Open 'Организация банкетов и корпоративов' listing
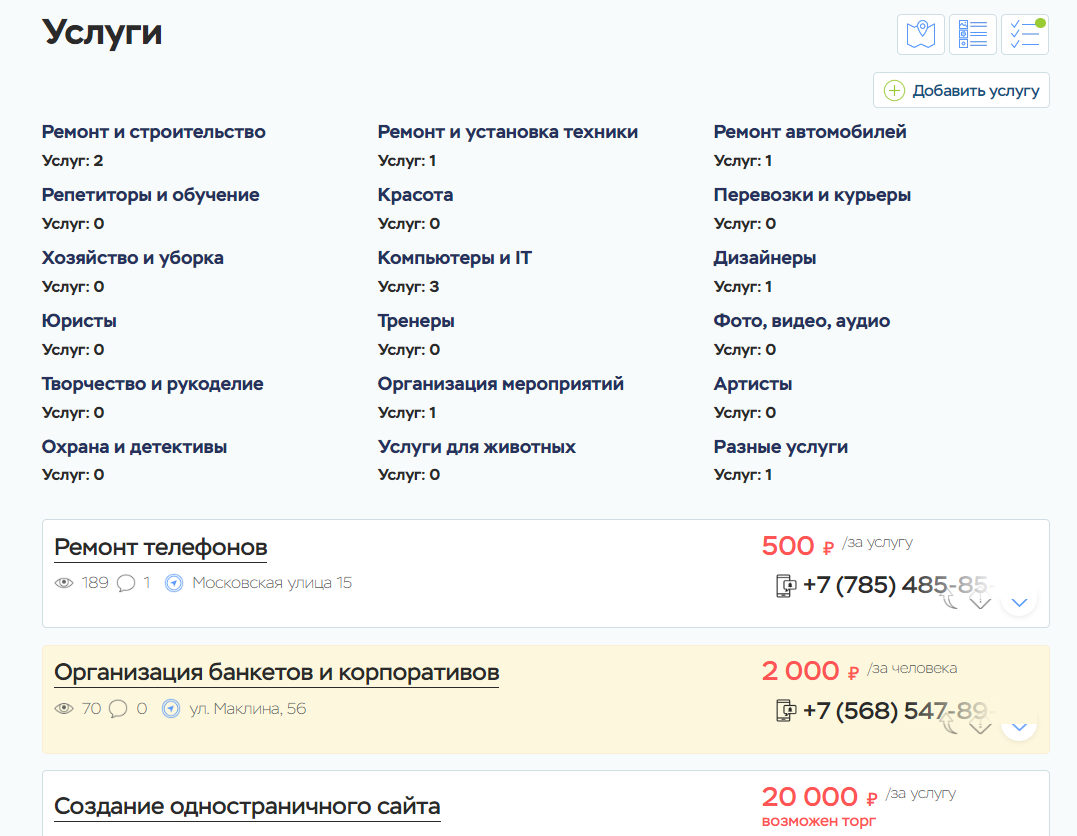This screenshot has height=836, width=1077. click(x=276, y=672)
